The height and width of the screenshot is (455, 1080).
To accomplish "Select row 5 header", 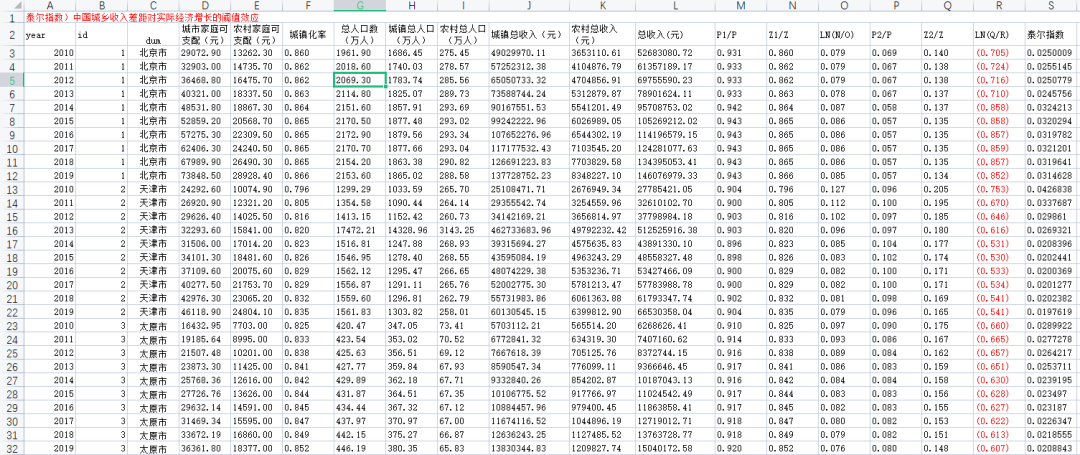I will (12, 80).
